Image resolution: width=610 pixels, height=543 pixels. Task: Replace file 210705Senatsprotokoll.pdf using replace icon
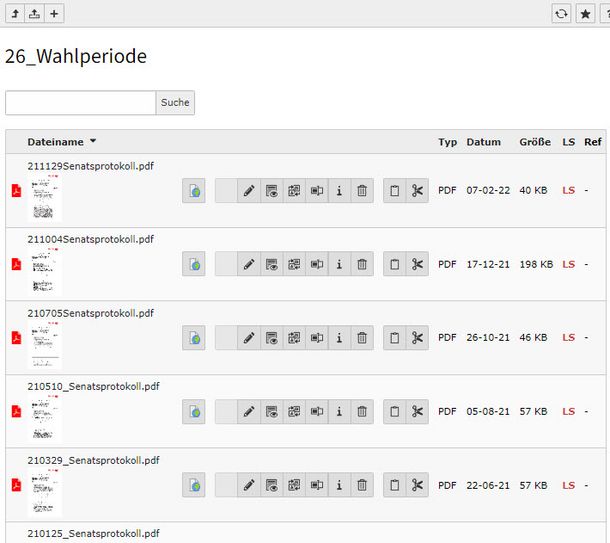[294, 338]
